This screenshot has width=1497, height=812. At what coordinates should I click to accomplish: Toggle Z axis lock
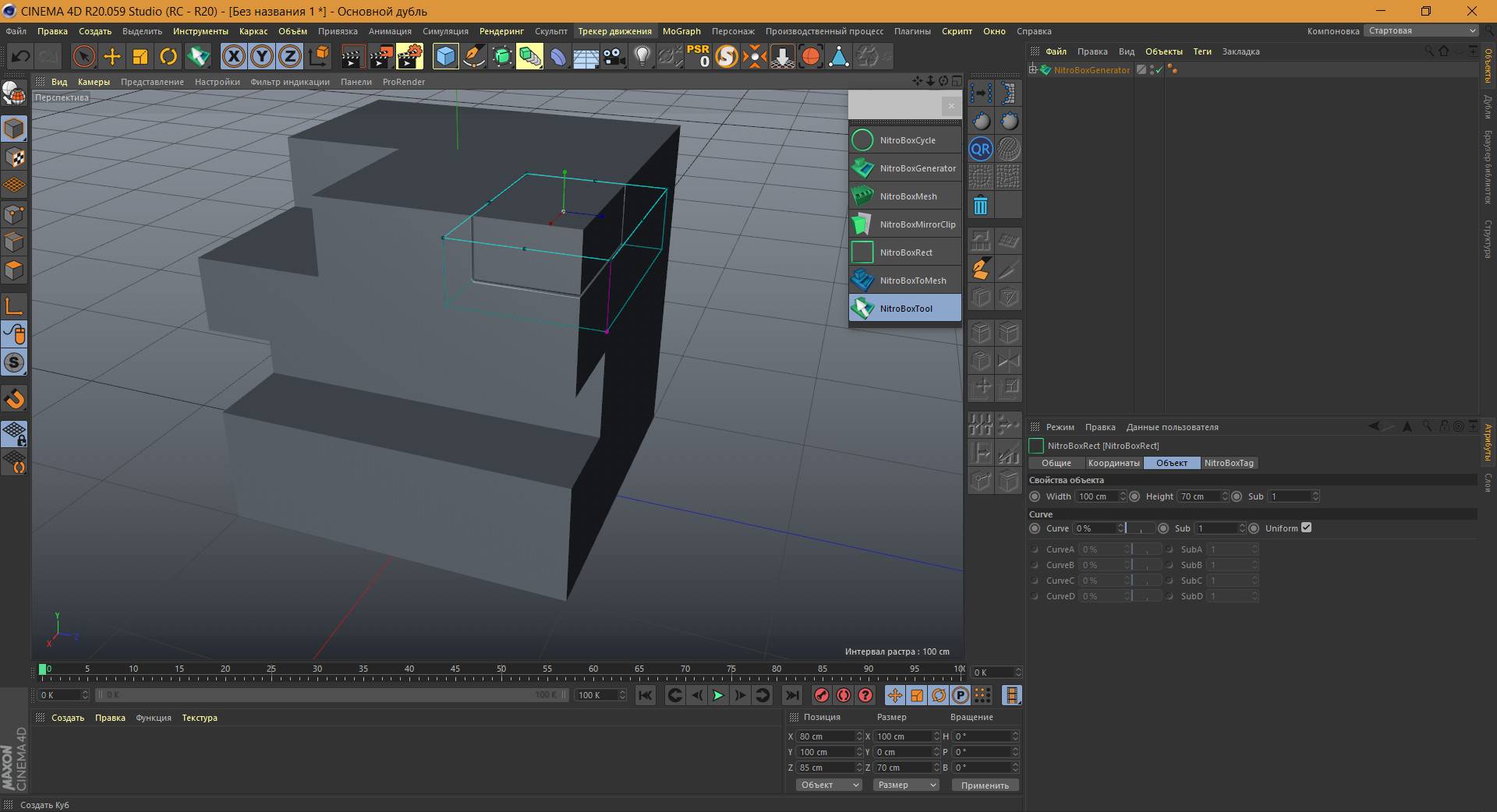tap(289, 56)
